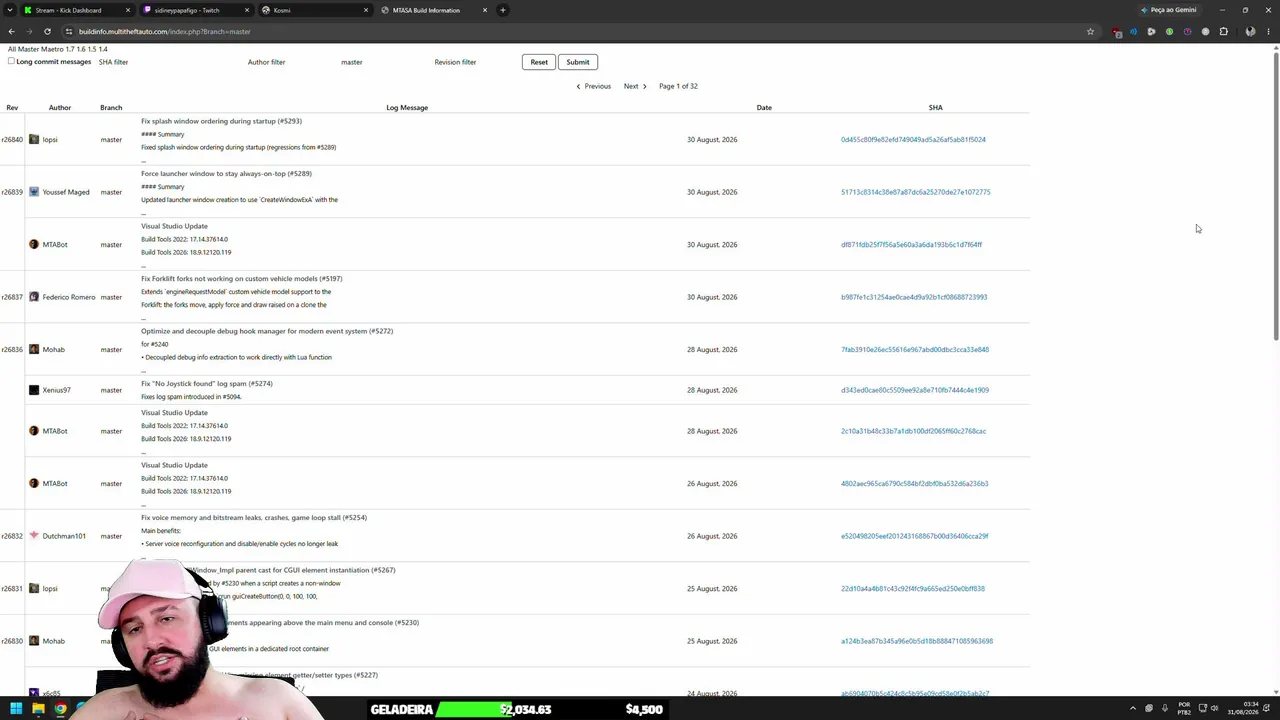Click the page vertical scrollbar
1280x720 pixels.
[1275, 195]
